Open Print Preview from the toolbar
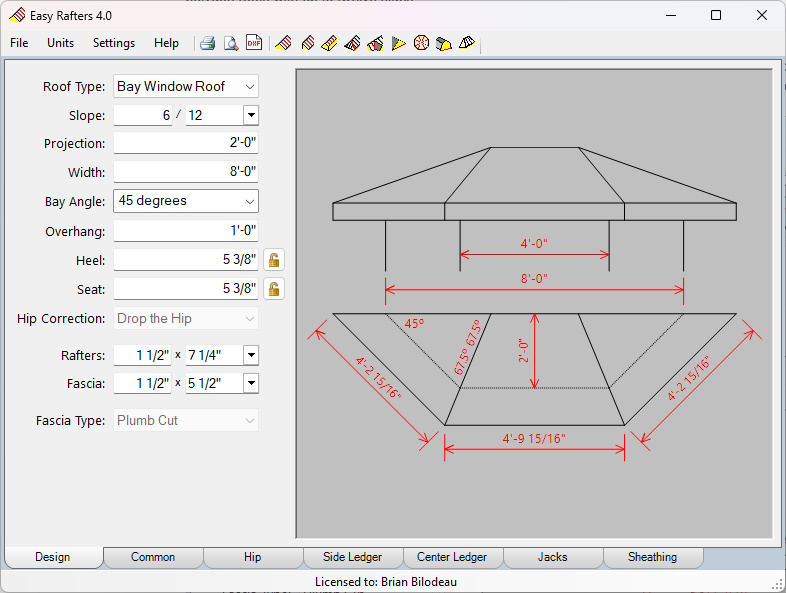 (x=231, y=43)
